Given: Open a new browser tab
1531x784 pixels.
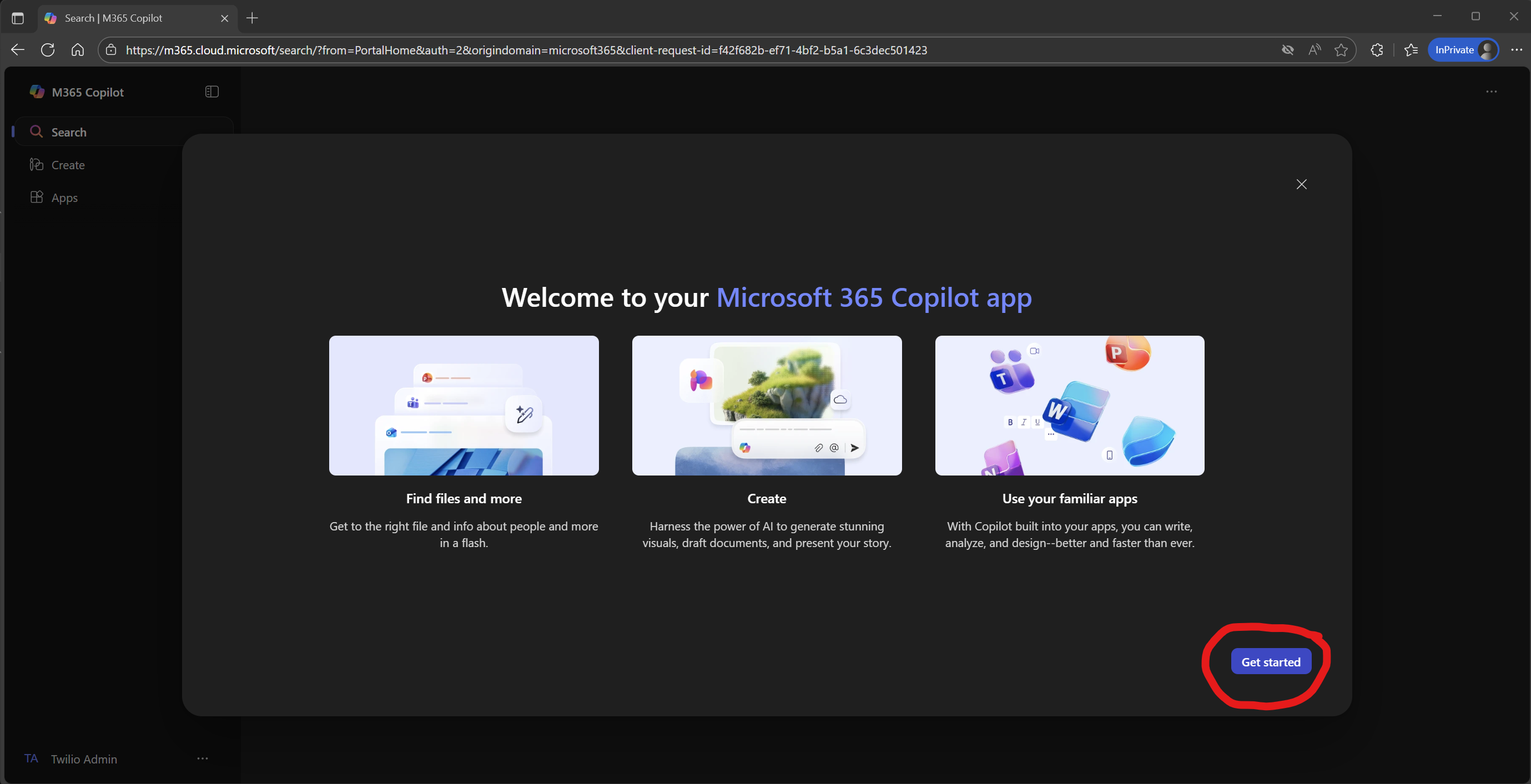Looking at the screenshot, I should [x=252, y=18].
